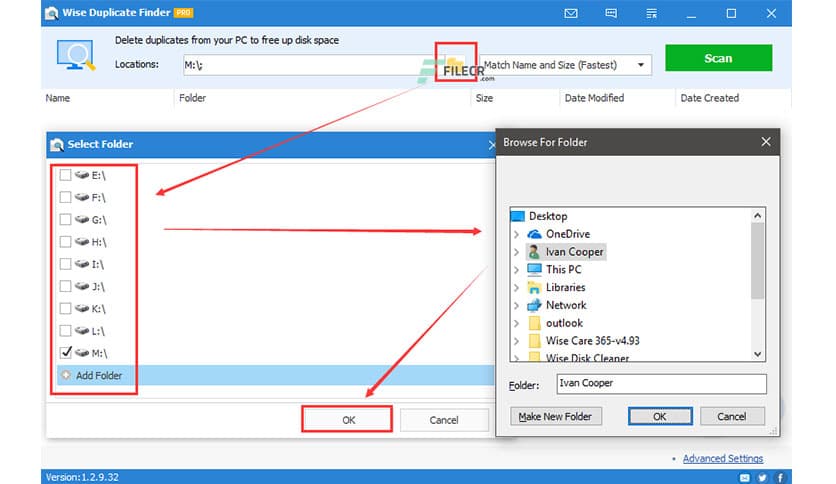The image size is (836, 484).
Task: Sort results by Date Modified column header
Action: point(594,98)
